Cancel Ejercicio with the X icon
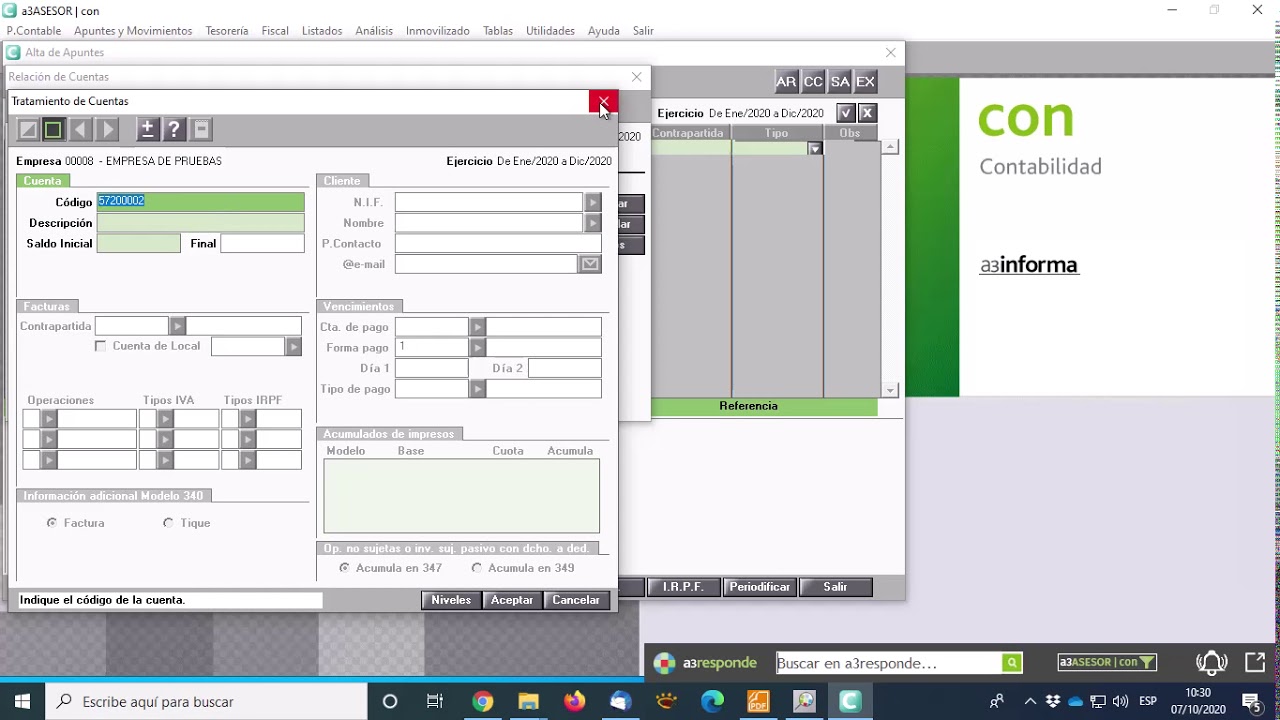 [x=867, y=113]
